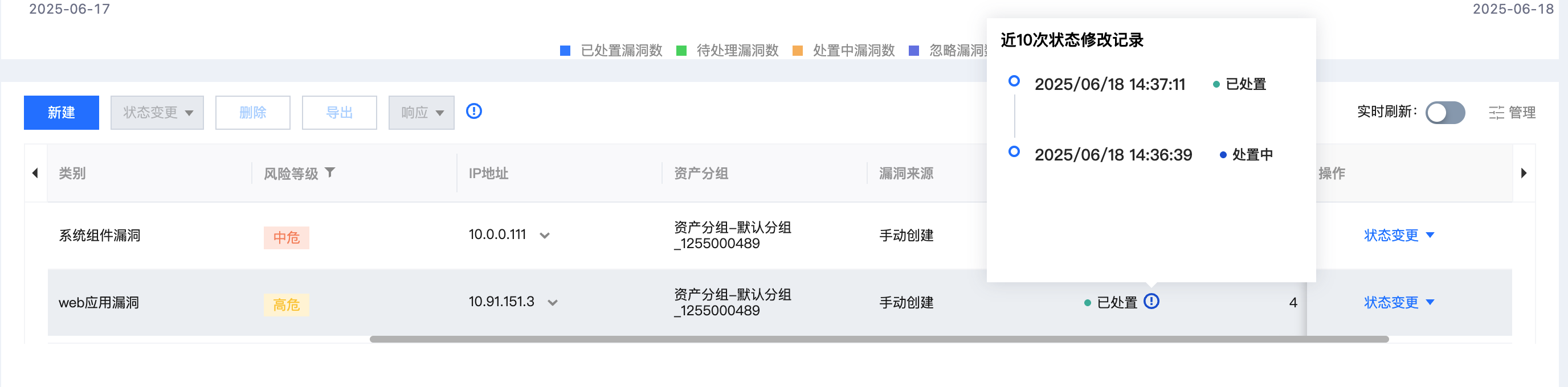Expand the IP 10.0.0.111 chevron
The height and width of the screenshot is (387, 1568).
(545, 236)
